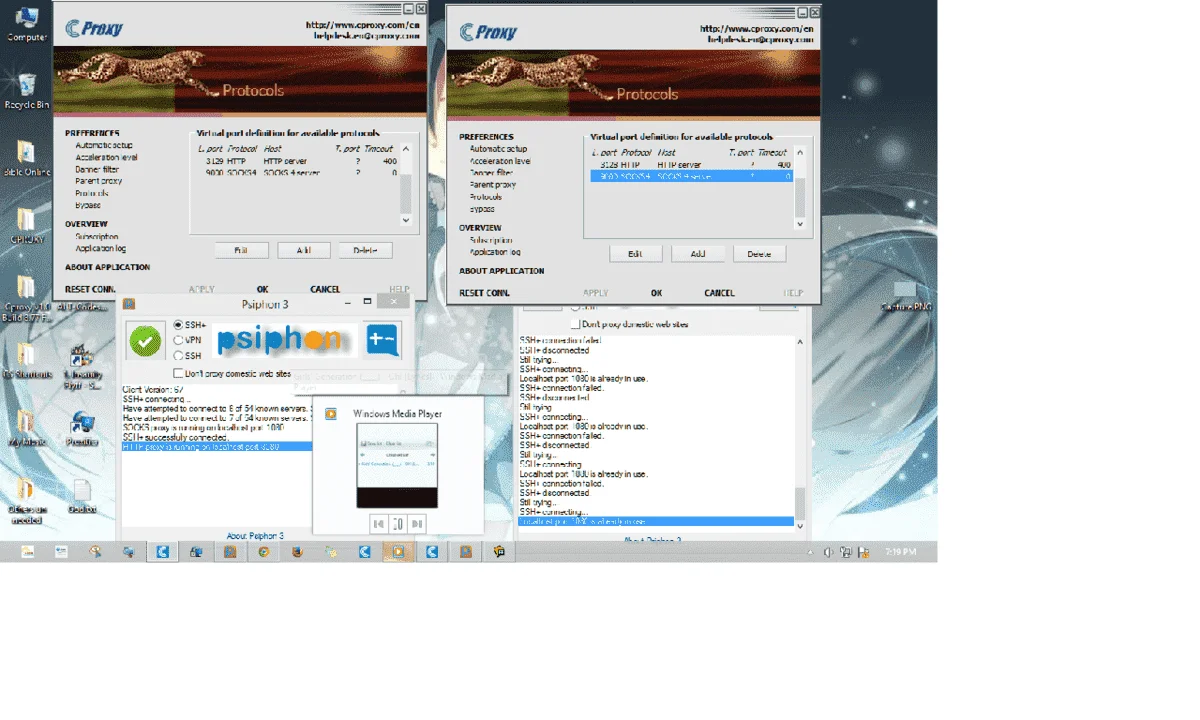Open Automatic setup in right CProxy window

tap(498, 149)
